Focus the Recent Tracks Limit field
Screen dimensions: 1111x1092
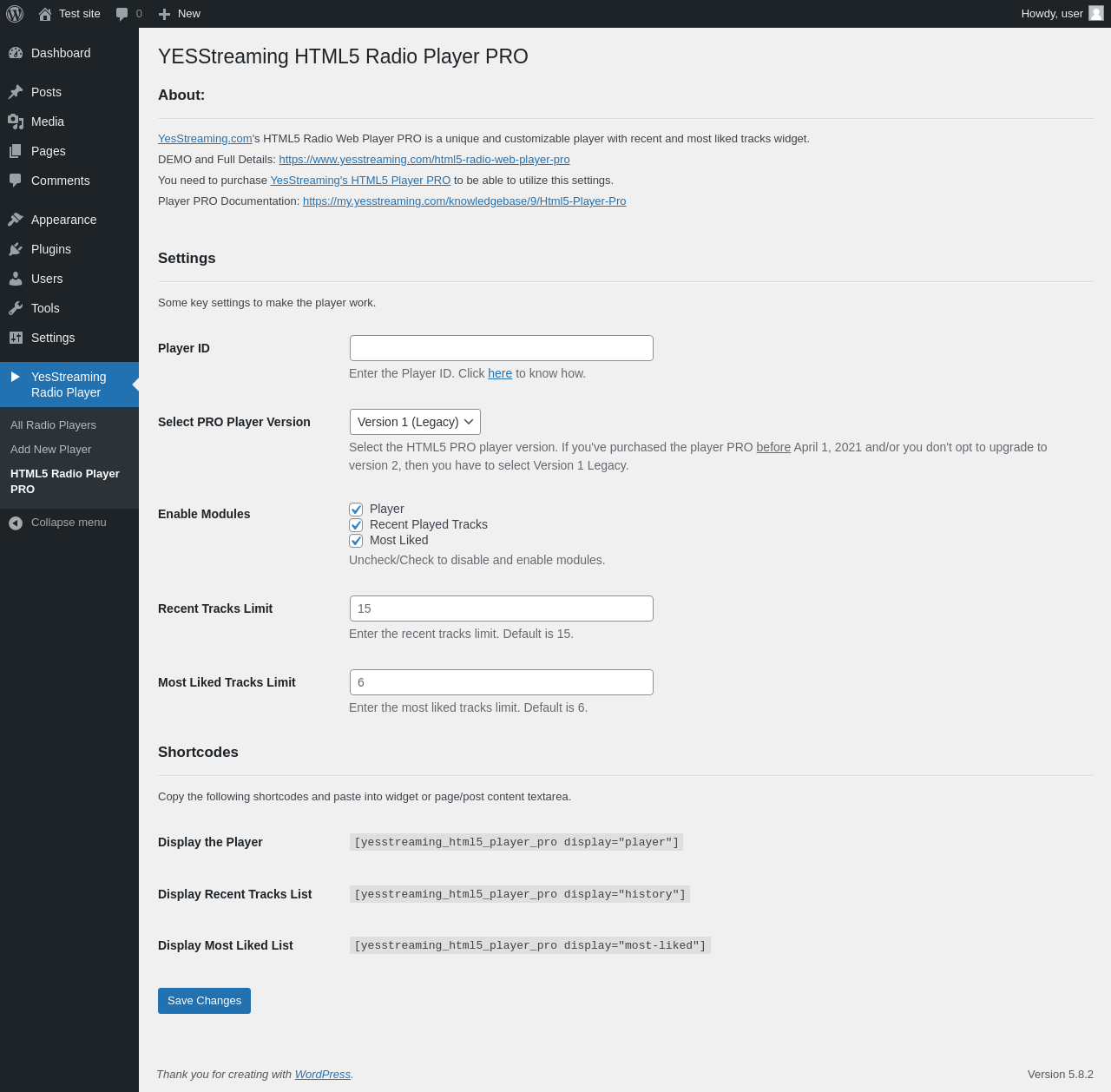coord(501,608)
